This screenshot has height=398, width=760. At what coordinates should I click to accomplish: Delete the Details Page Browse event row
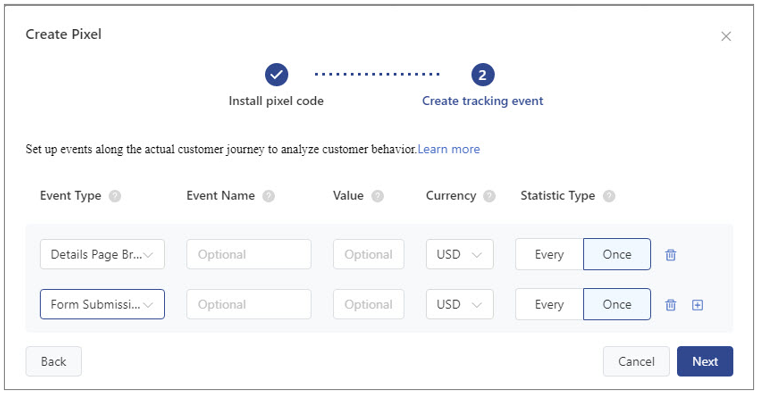click(670, 255)
